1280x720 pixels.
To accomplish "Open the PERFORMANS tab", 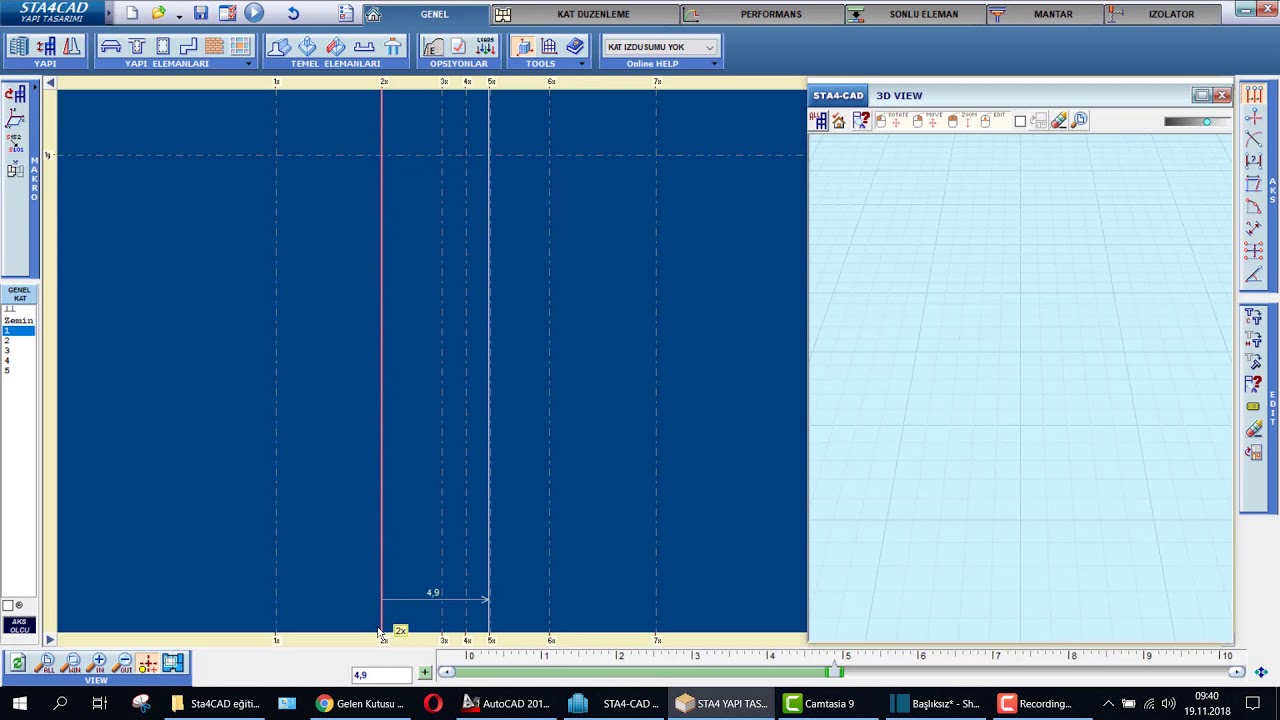I will point(771,14).
